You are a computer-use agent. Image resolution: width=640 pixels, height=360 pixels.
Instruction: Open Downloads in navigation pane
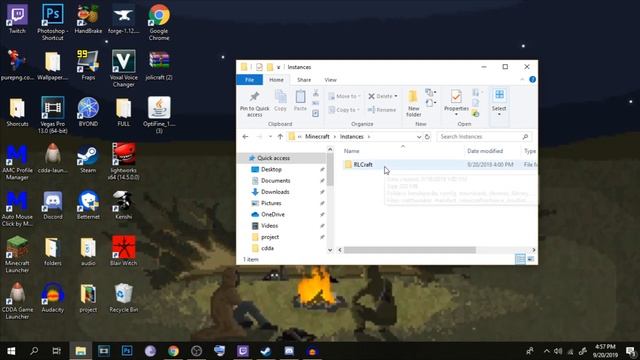275,192
